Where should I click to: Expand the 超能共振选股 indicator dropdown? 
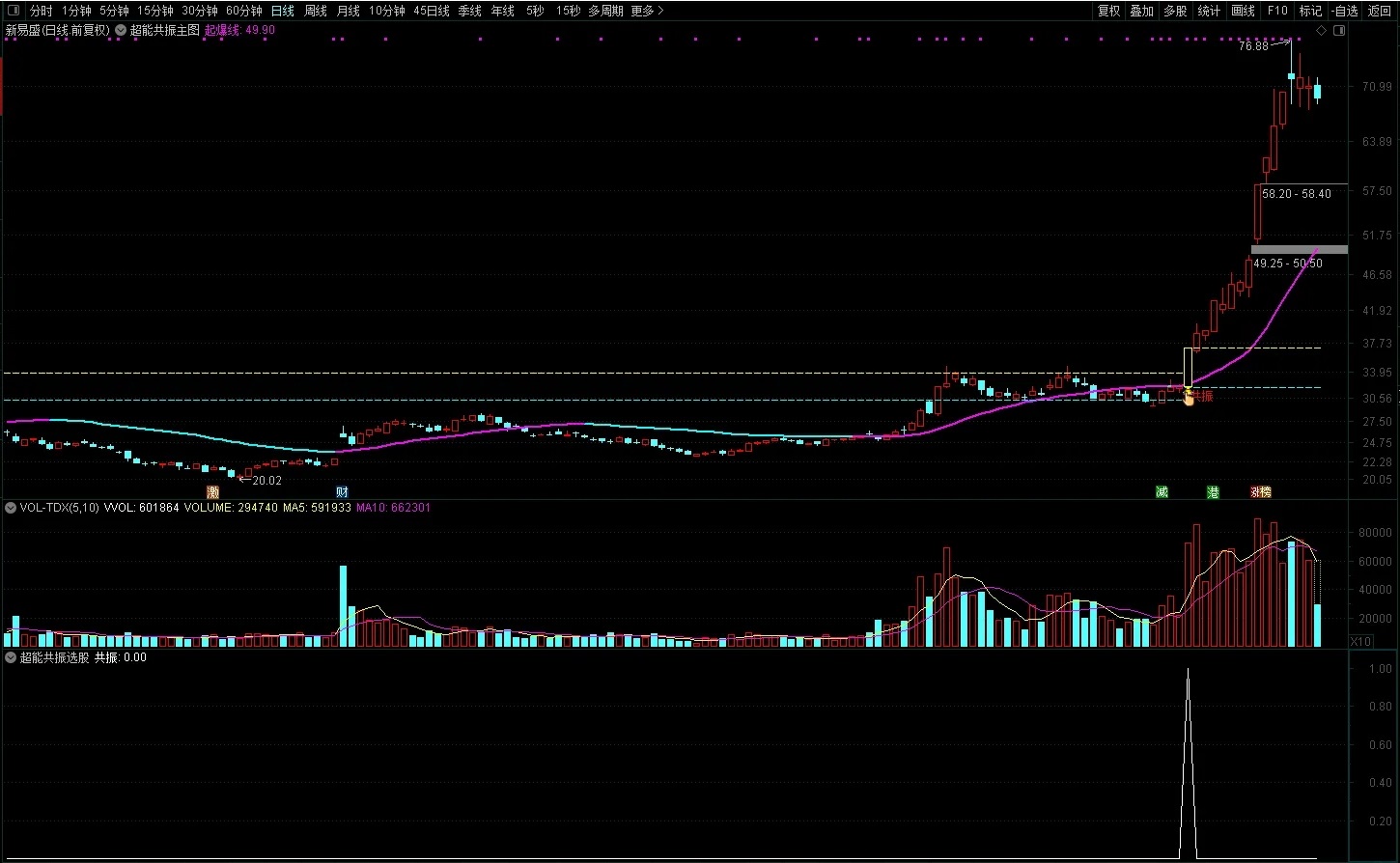pos(11,657)
